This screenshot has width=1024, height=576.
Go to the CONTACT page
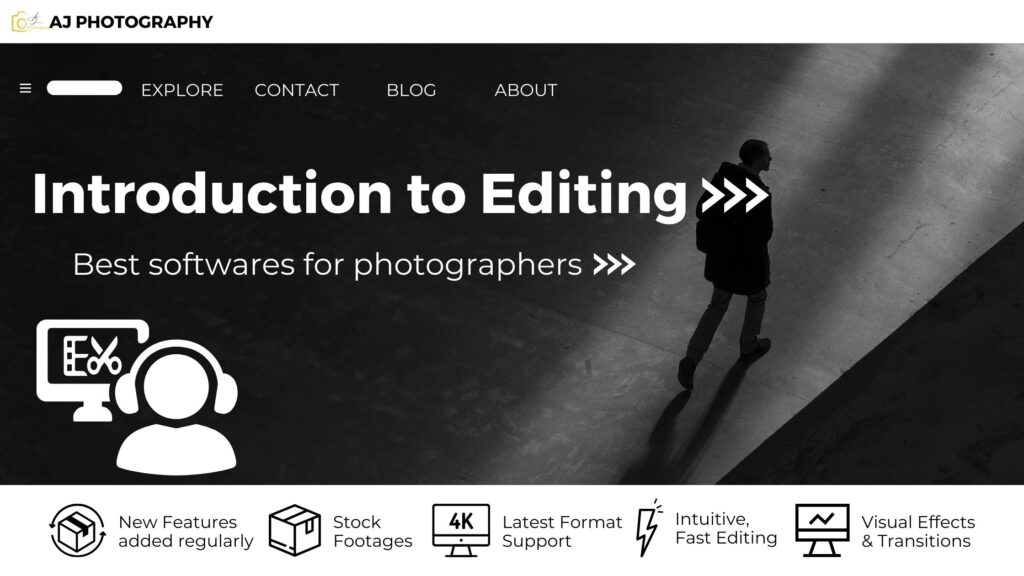pyautogui.click(x=296, y=90)
